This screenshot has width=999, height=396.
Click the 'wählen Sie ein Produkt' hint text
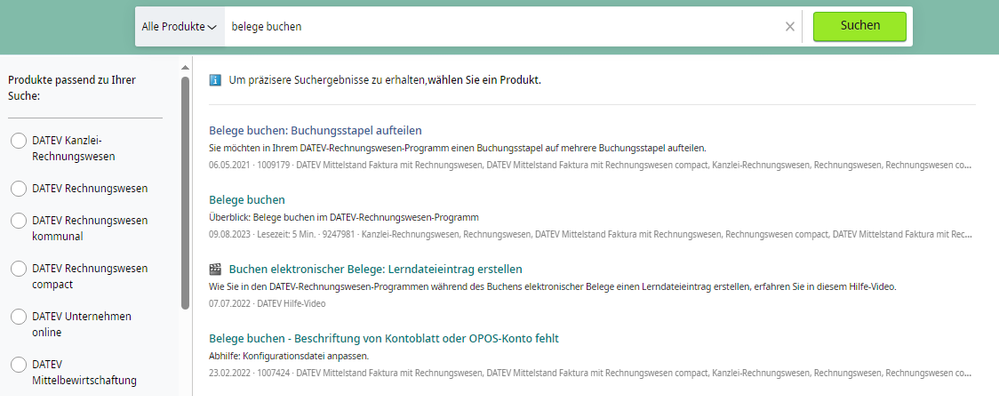click(485, 80)
